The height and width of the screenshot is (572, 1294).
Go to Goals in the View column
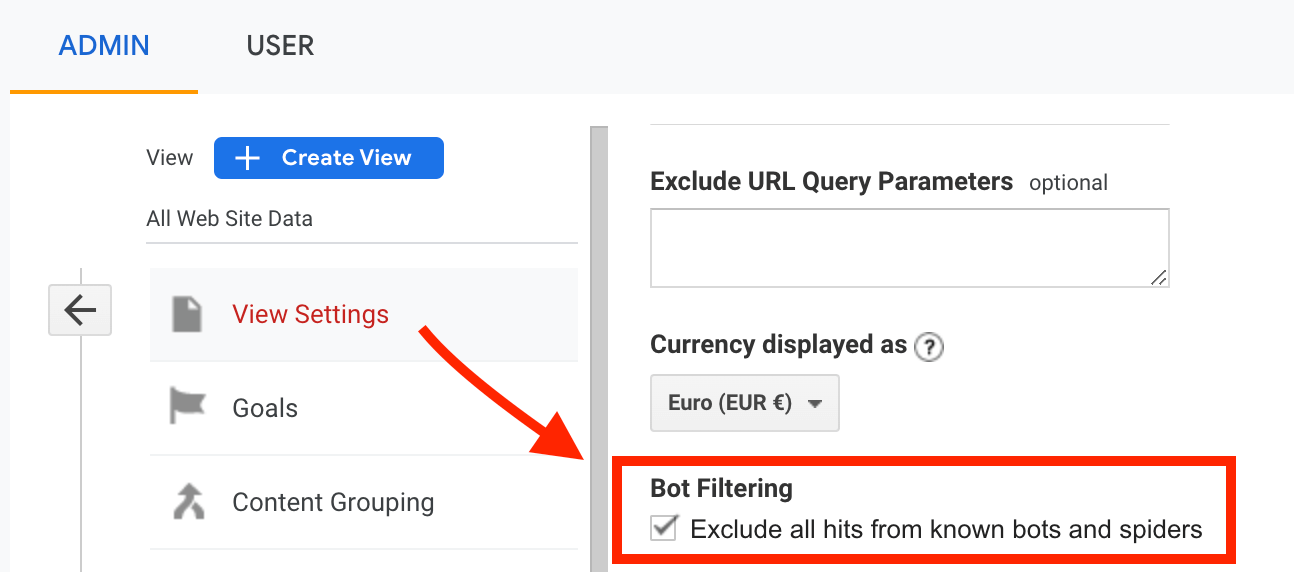pyautogui.click(x=265, y=408)
